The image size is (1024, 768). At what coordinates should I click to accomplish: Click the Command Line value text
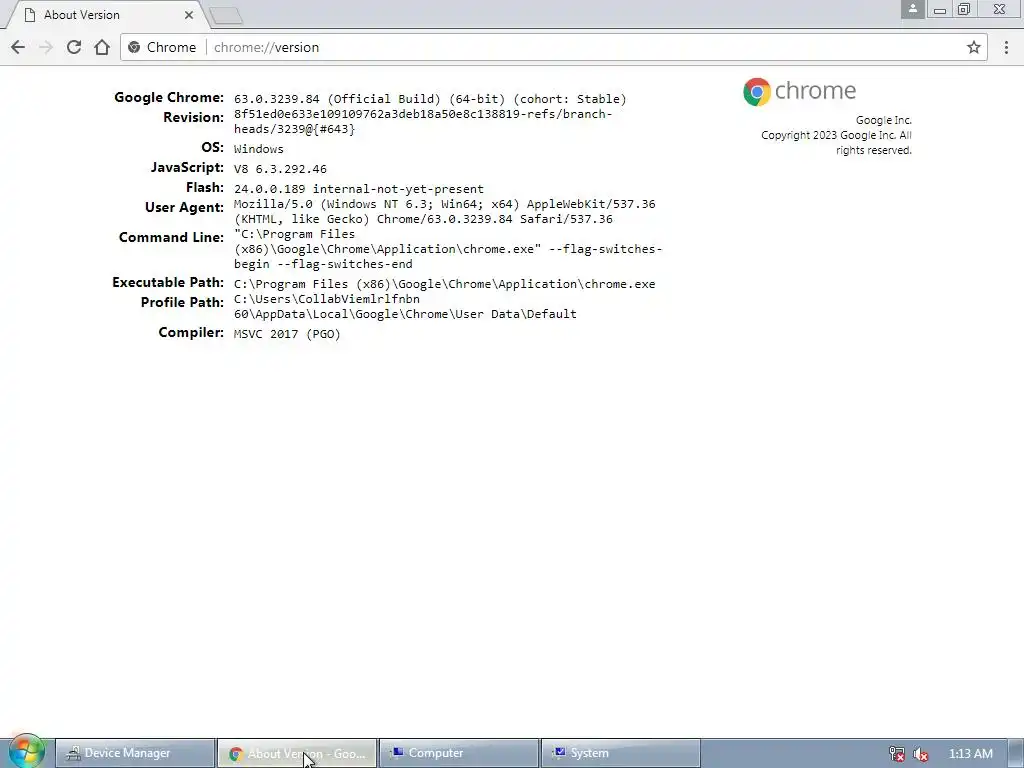[x=448, y=249]
